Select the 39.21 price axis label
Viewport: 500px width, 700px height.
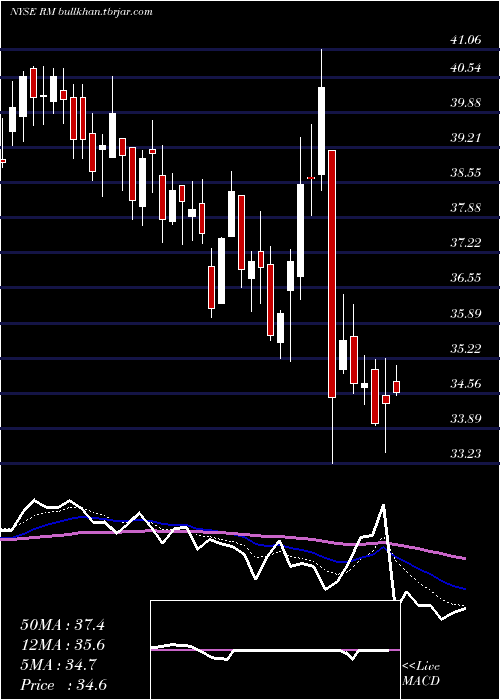pyautogui.click(x=465, y=138)
